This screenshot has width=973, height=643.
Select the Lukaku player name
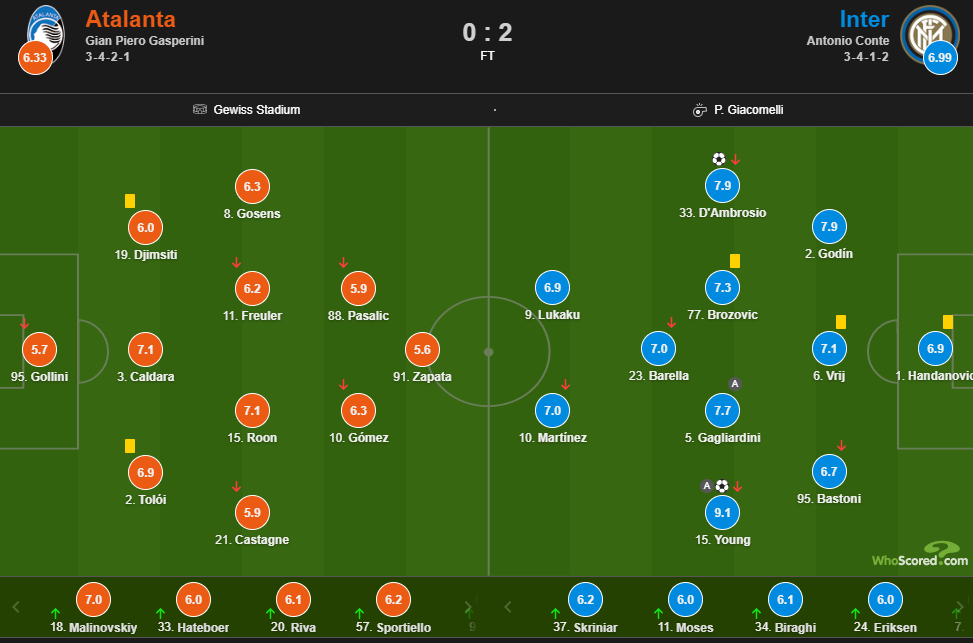point(552,315)
